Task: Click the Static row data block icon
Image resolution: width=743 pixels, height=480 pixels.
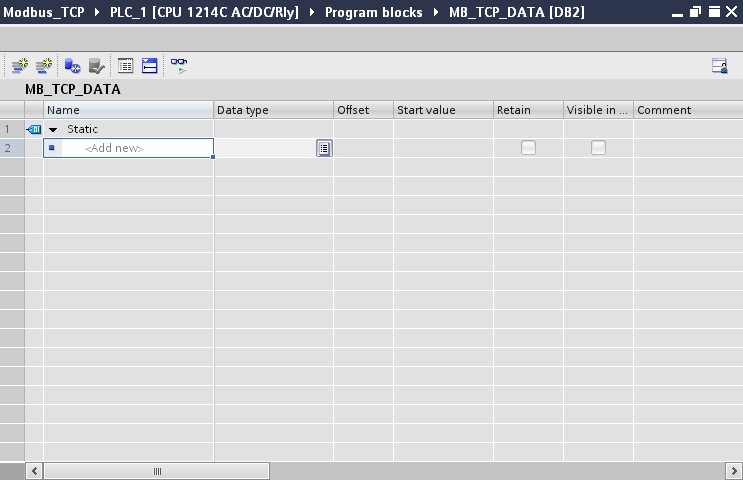Action: [x=34, y=129]
